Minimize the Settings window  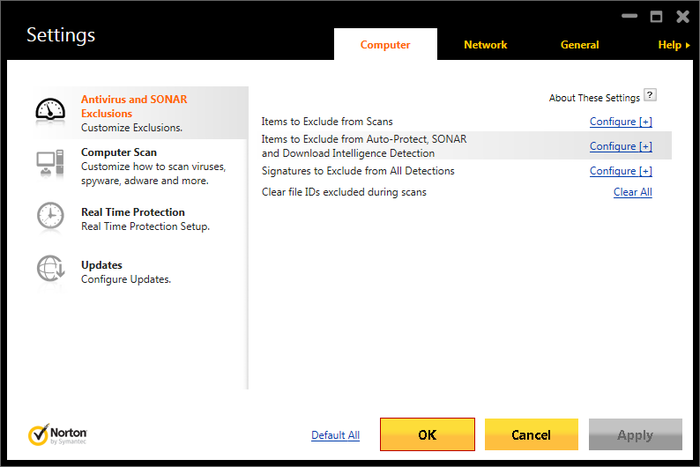point(631,16)
